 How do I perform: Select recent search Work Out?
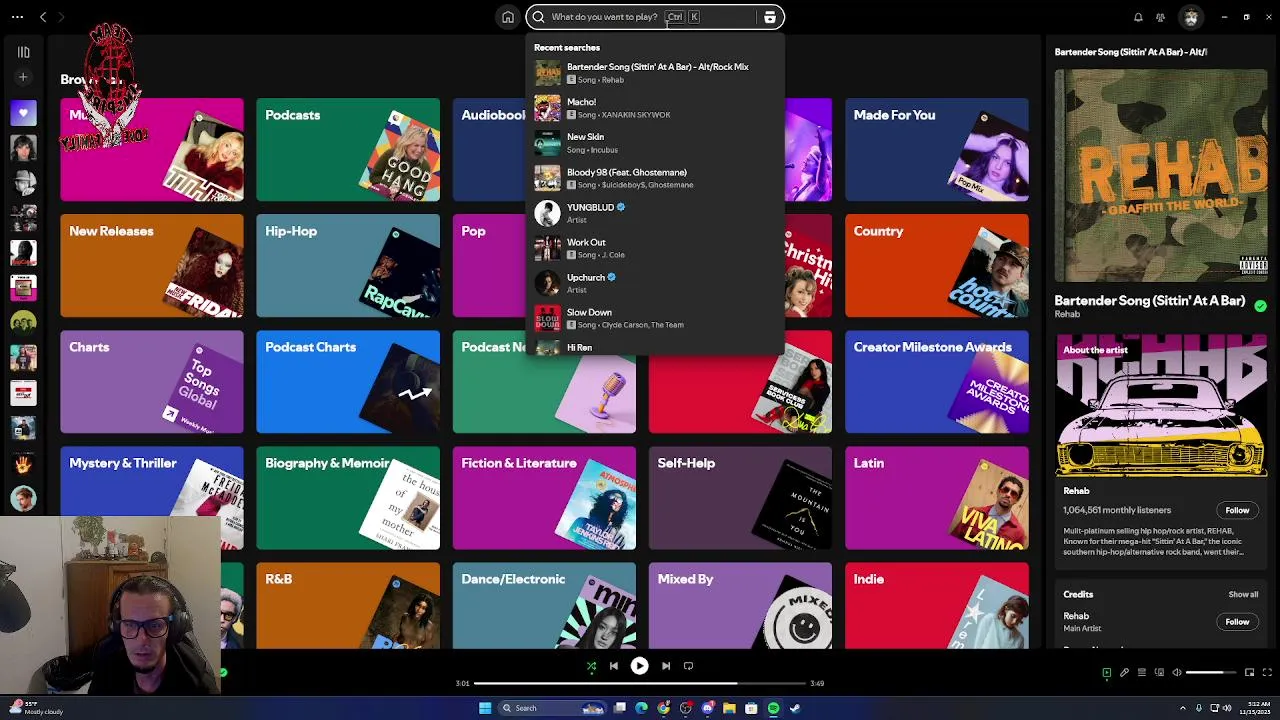655,248
